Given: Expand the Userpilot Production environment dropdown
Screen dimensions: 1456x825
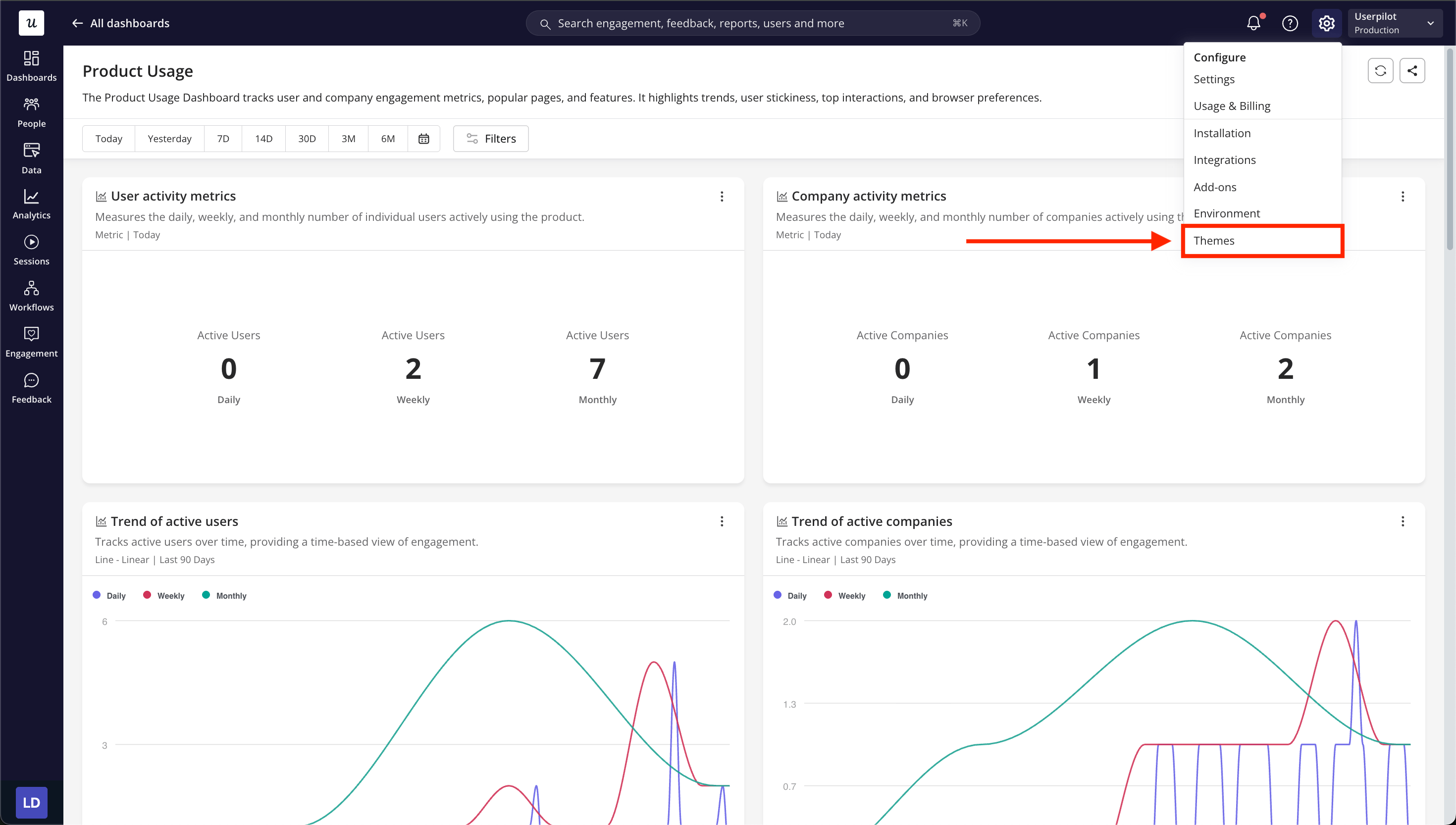Looking at the screenshot, I should [1395, 23].
